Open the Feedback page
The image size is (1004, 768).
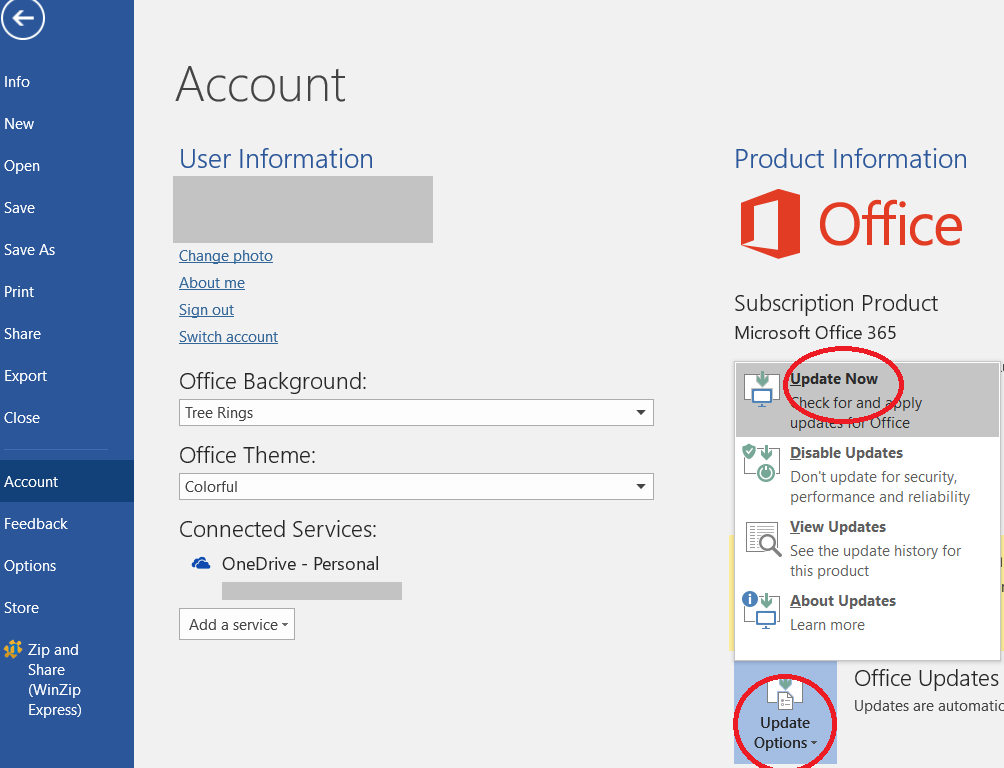point(36,524)
